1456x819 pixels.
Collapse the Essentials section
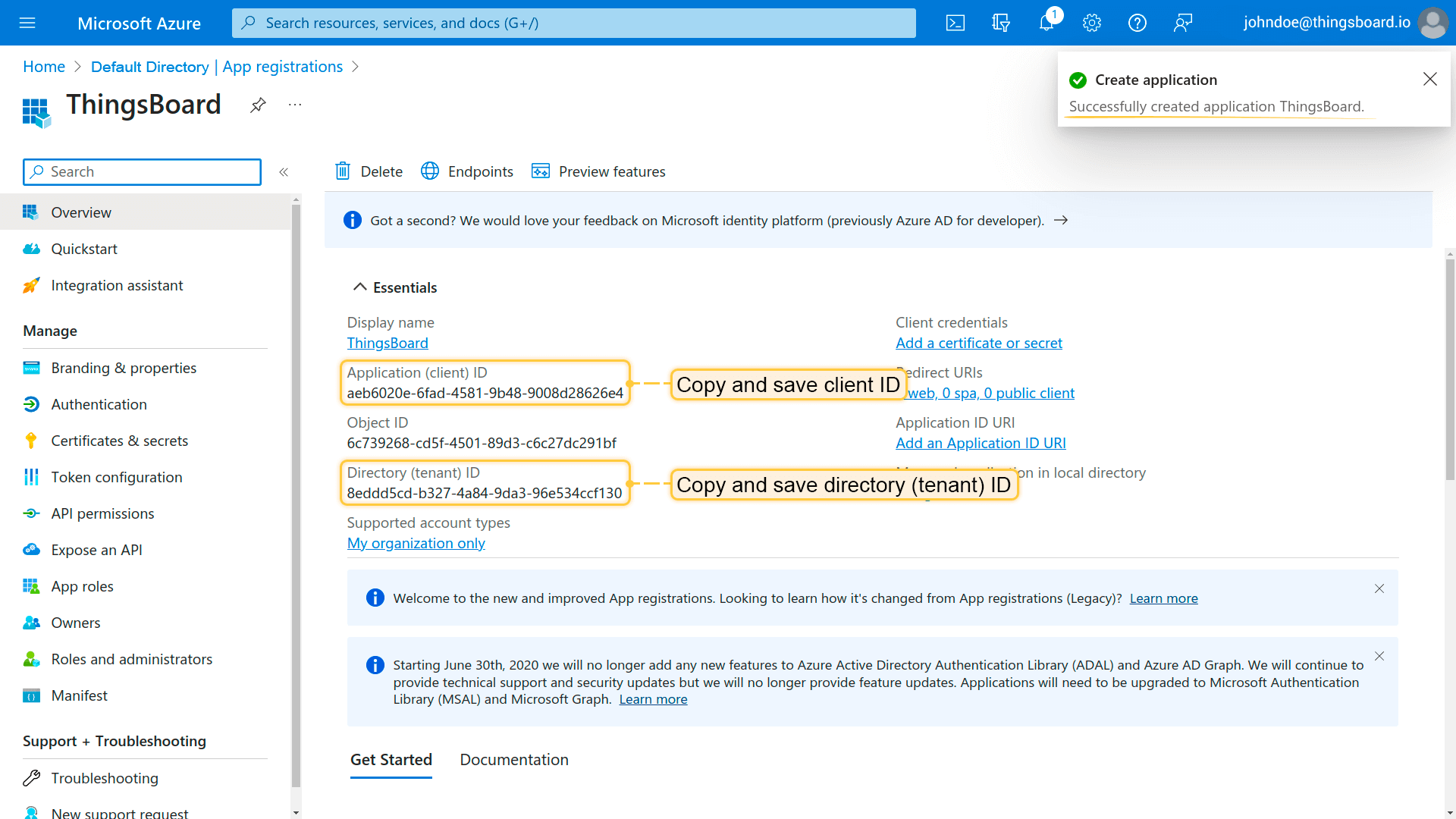point(360,287)
